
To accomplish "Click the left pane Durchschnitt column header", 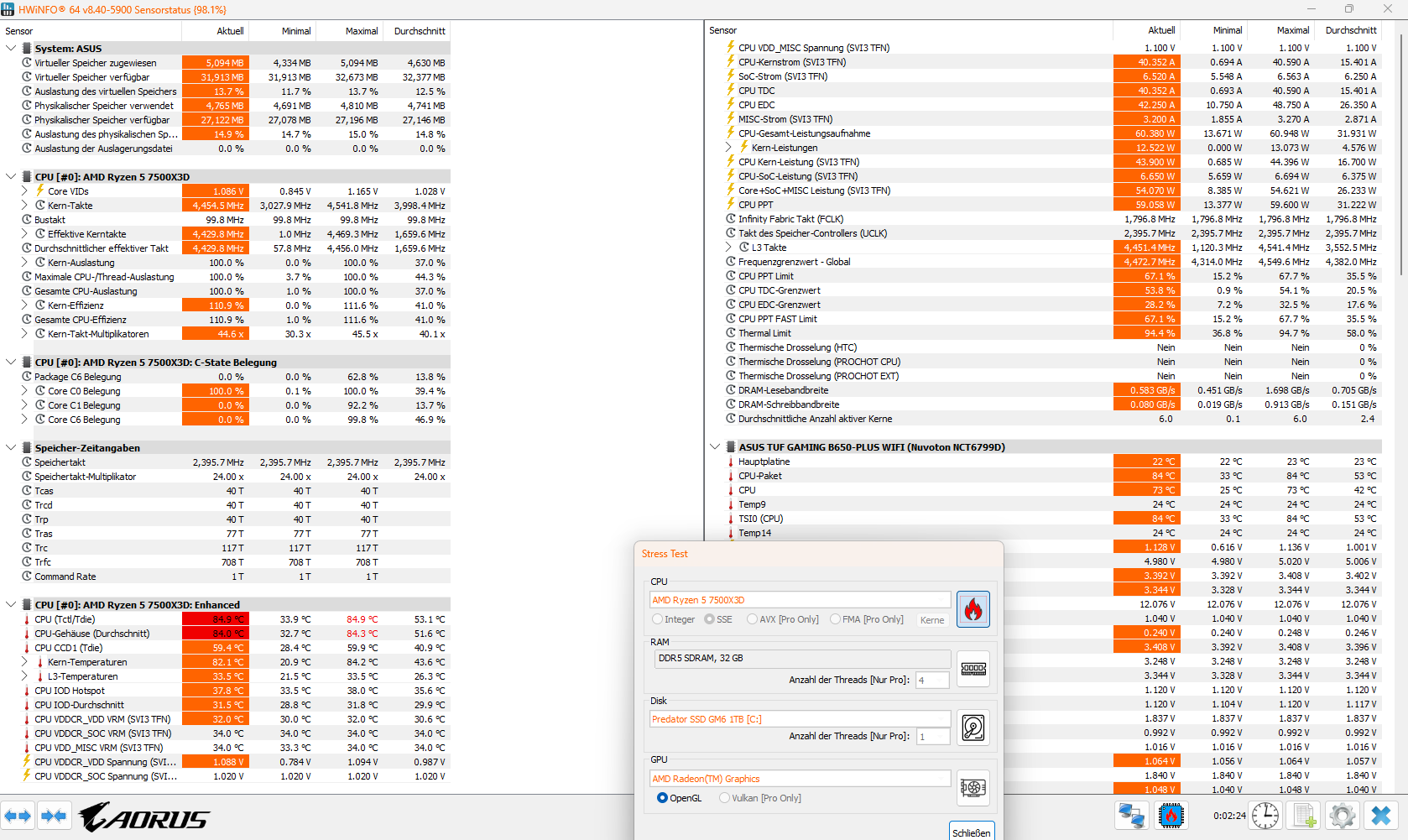I will tap(417, 31).
